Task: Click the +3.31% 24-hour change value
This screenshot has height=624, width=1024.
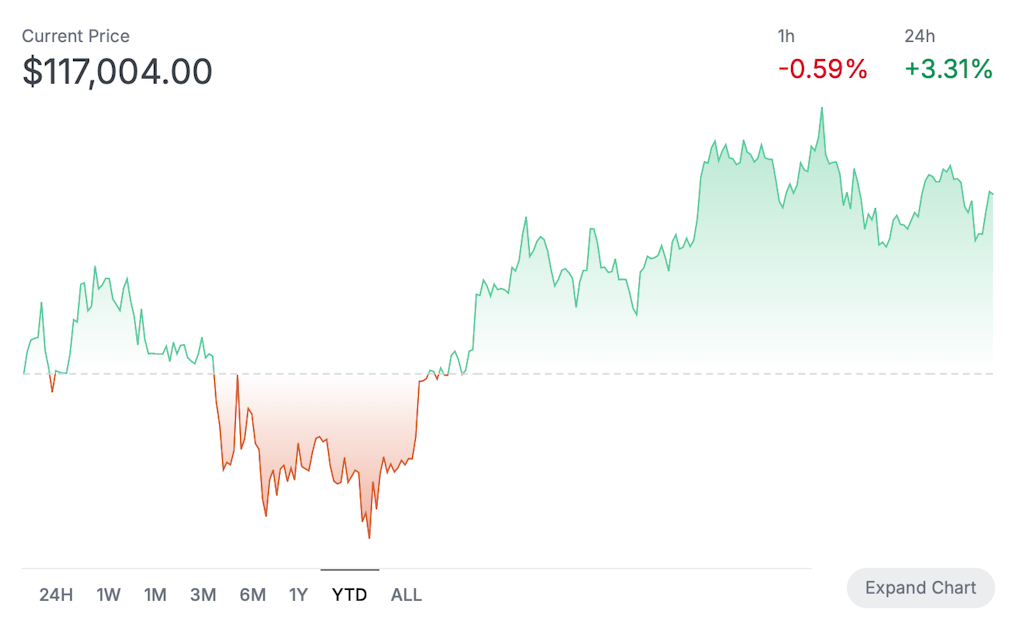Action: [948, 69]
